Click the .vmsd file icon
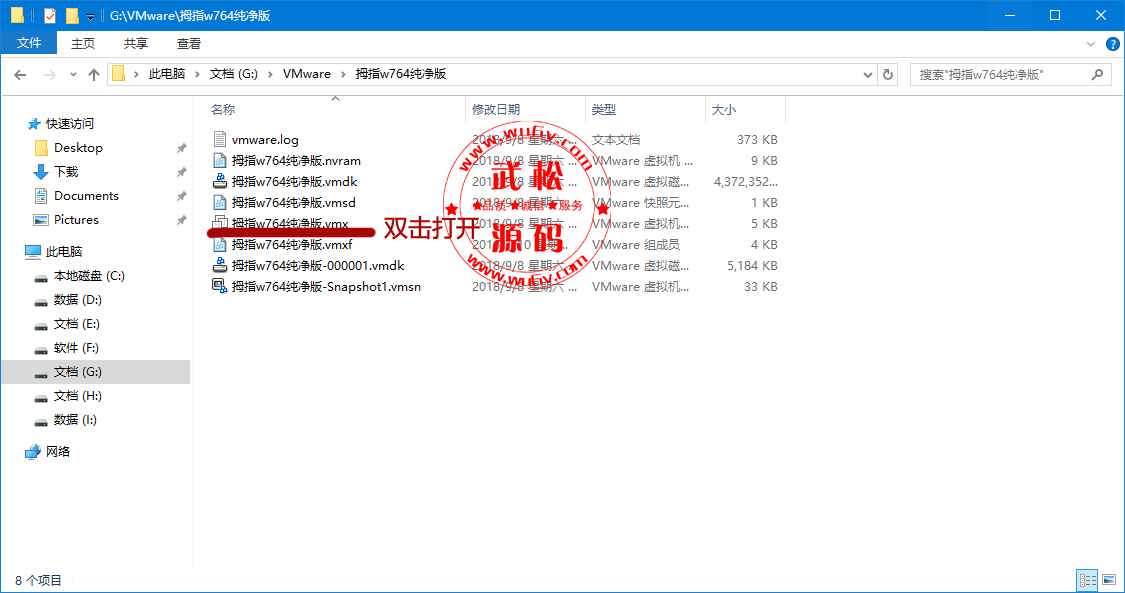The height and width of the screenshot is (593, 1125). pos(220,202)
